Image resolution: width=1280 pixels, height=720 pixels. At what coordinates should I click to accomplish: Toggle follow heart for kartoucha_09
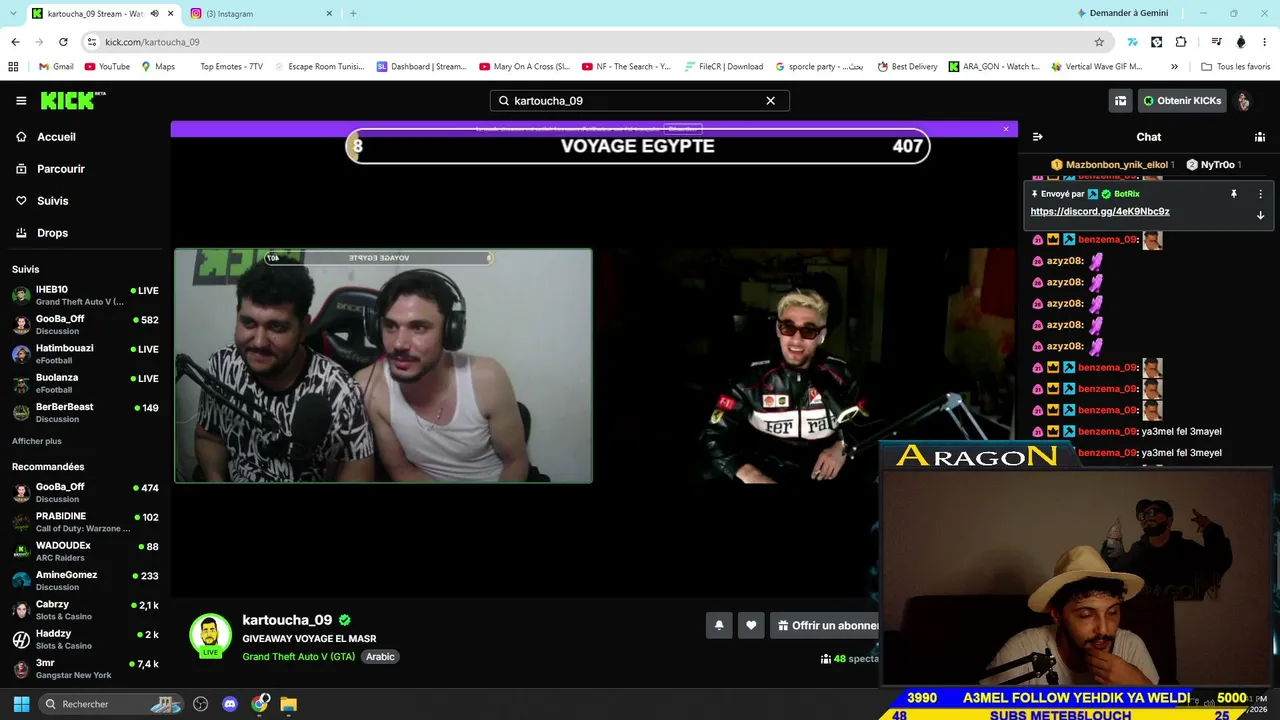[x=751, y=626]
